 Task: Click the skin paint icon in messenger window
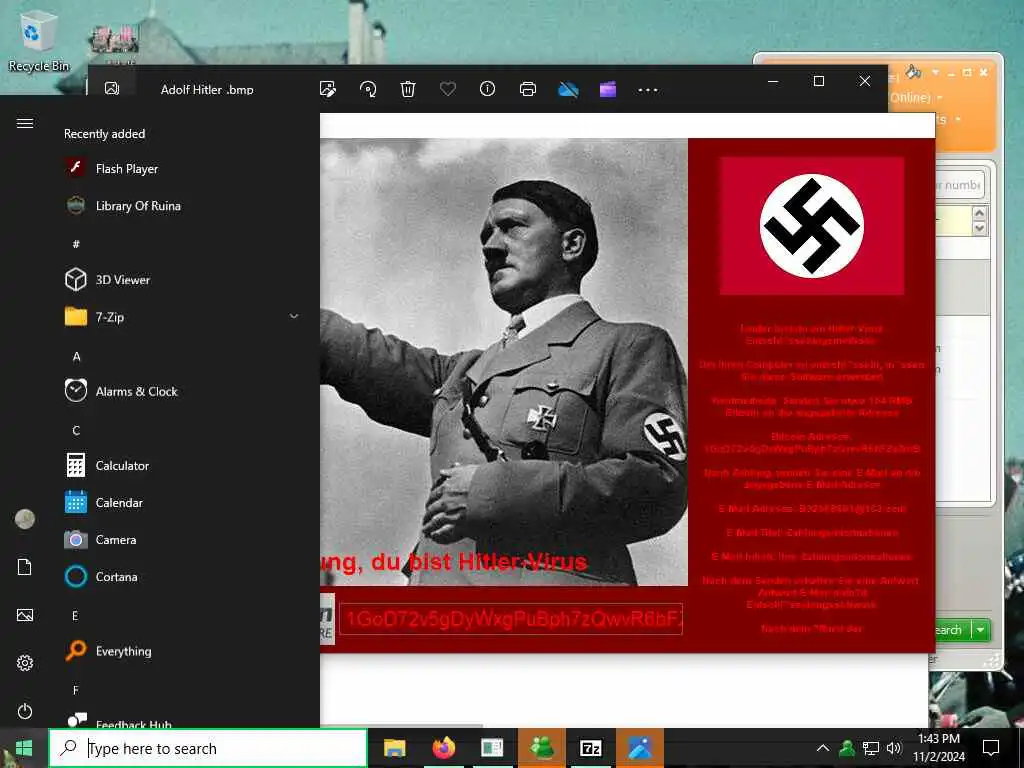(914, 72)
